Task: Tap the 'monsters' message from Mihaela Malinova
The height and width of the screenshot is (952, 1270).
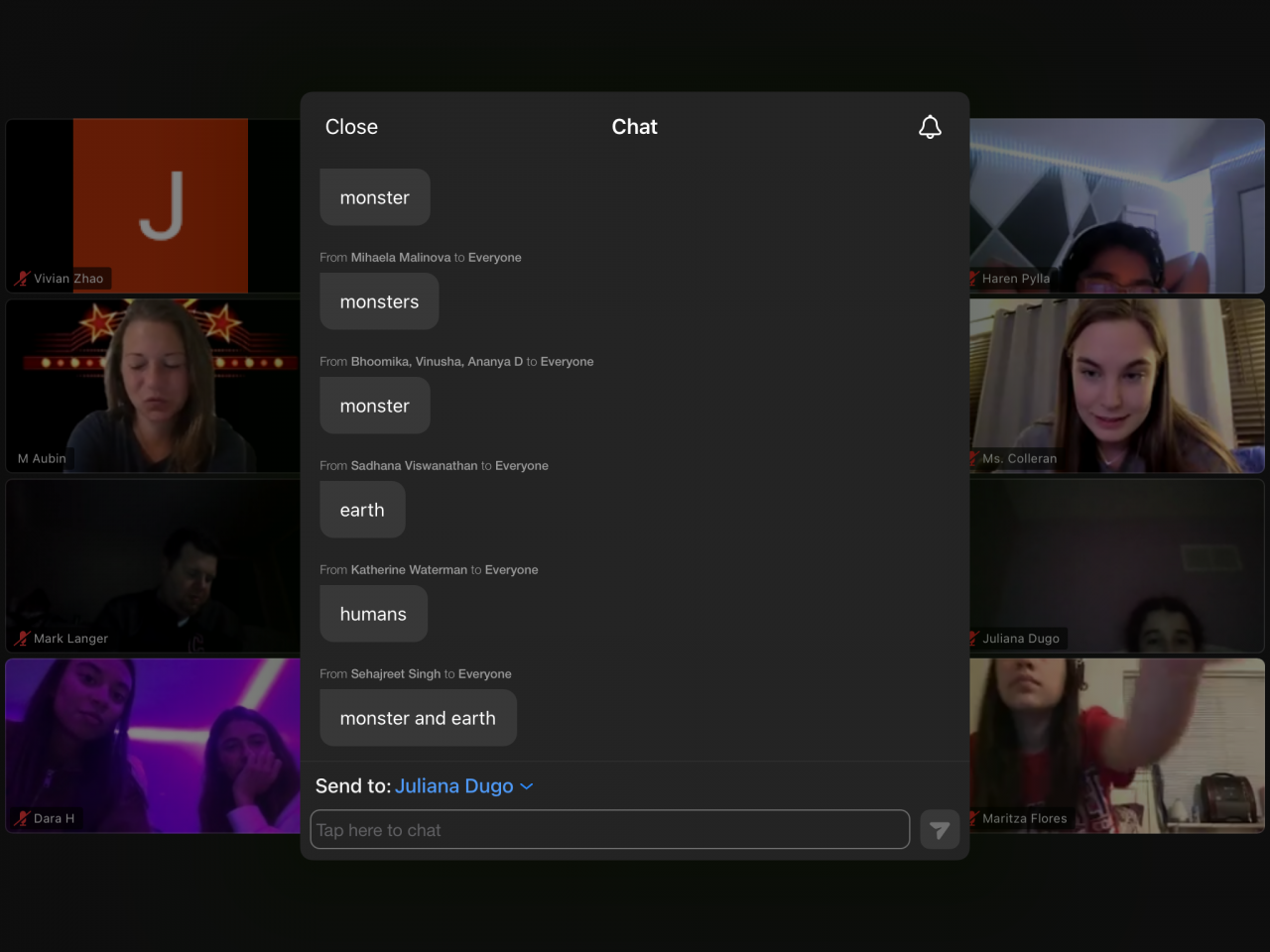Action: tap(379, 301)
